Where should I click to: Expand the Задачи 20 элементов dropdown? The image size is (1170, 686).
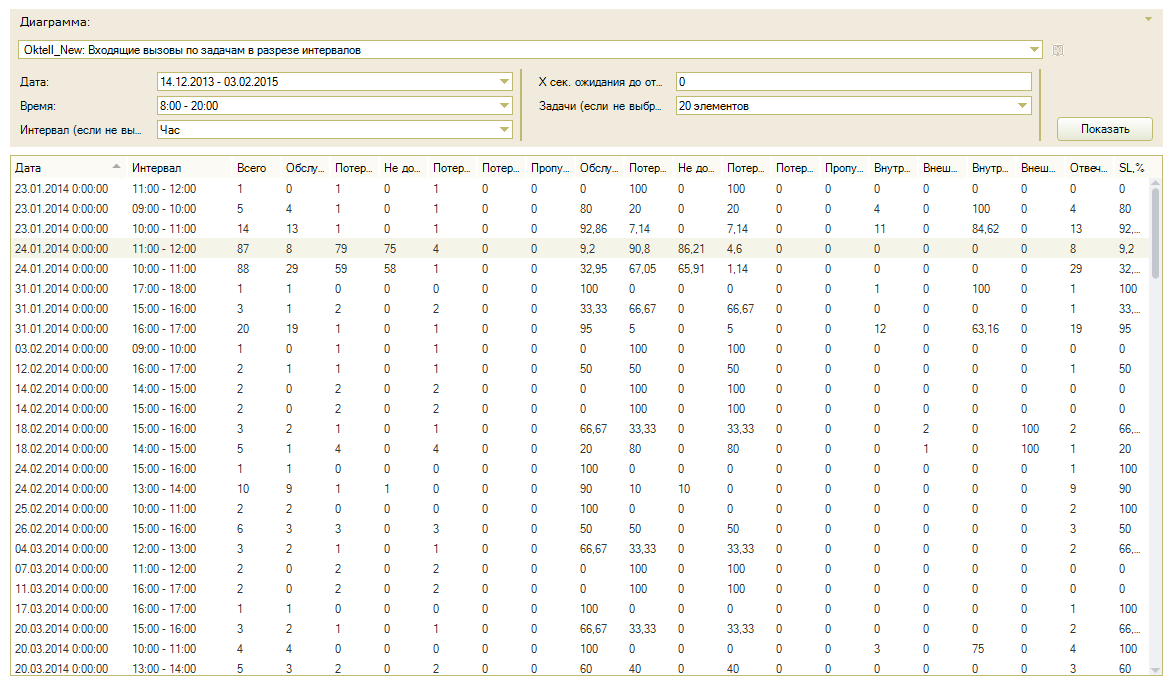pyautogui.click(x=1022, y=106)
